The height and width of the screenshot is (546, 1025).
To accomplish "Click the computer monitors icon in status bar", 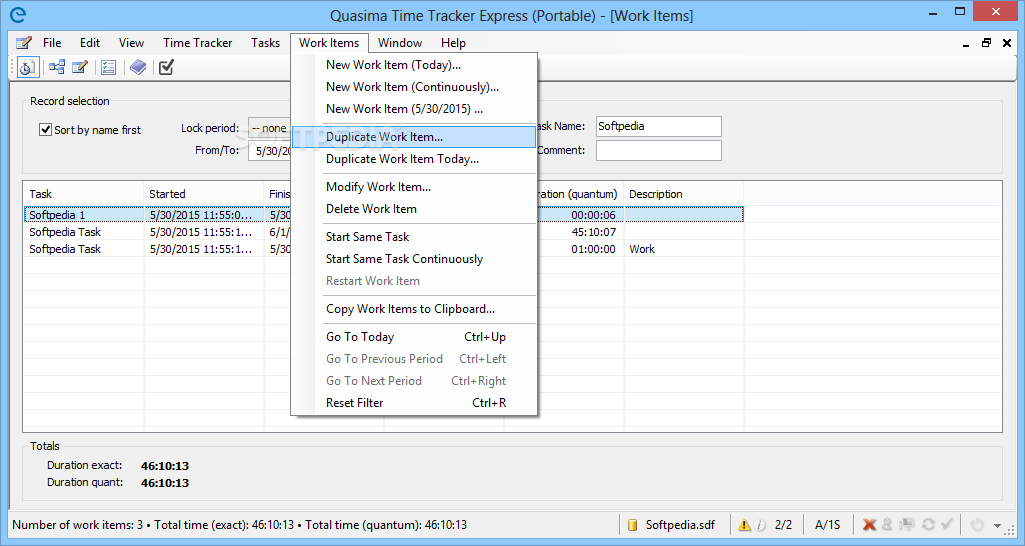I will 907,524.
